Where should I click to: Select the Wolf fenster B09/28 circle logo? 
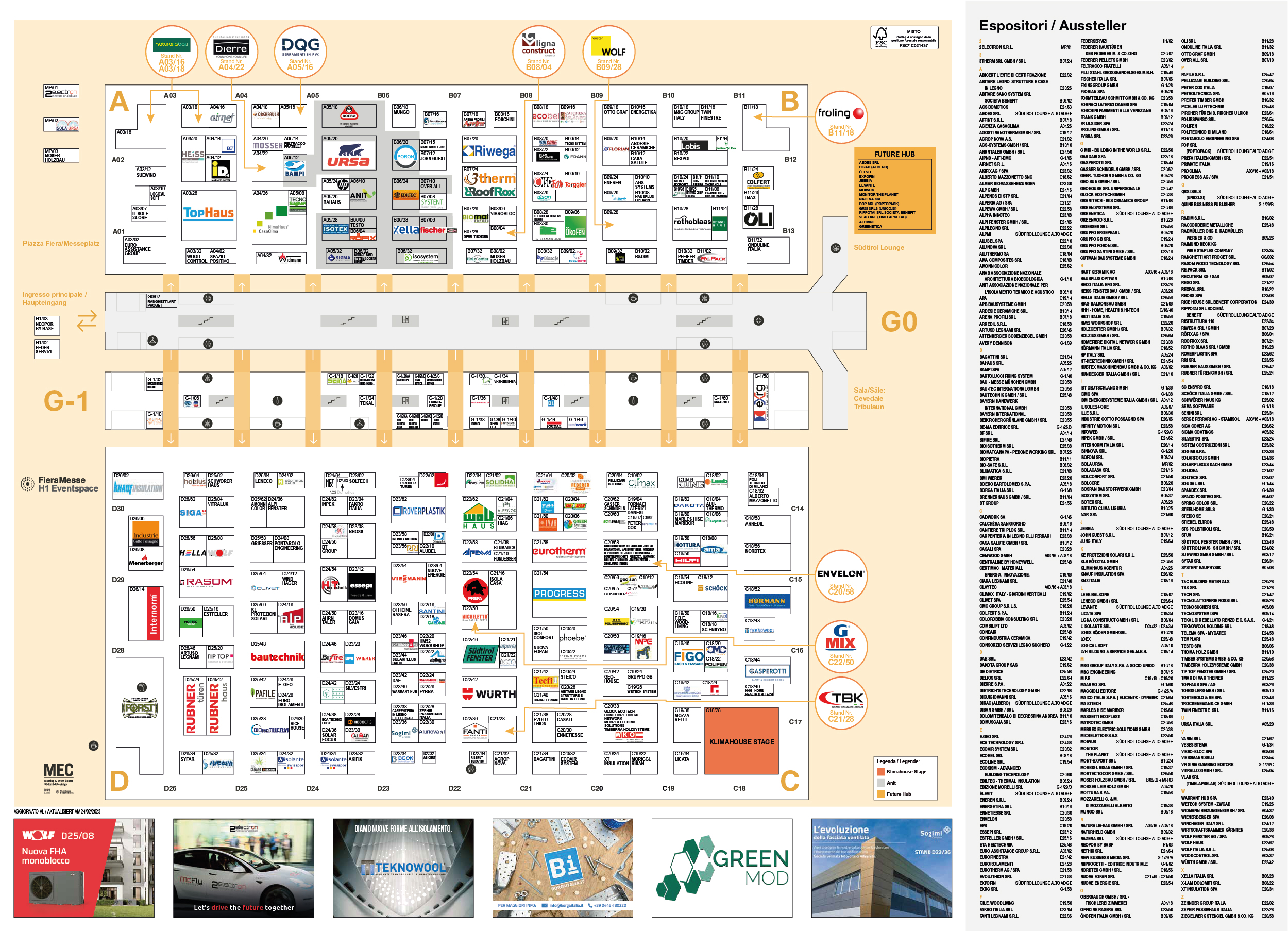[x=609, y=52]
